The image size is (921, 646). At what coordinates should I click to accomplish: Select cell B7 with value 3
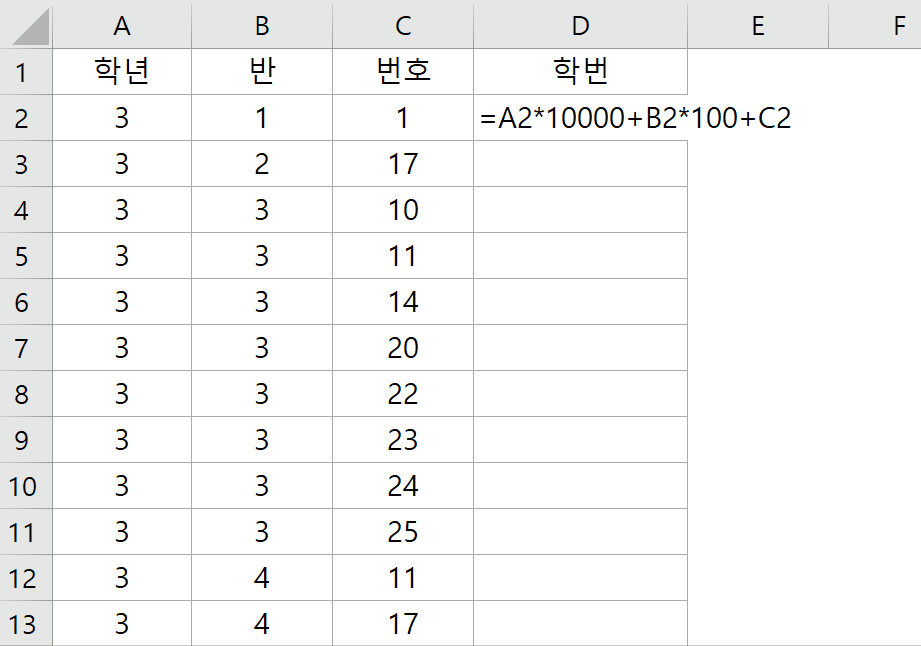(262, 348)
